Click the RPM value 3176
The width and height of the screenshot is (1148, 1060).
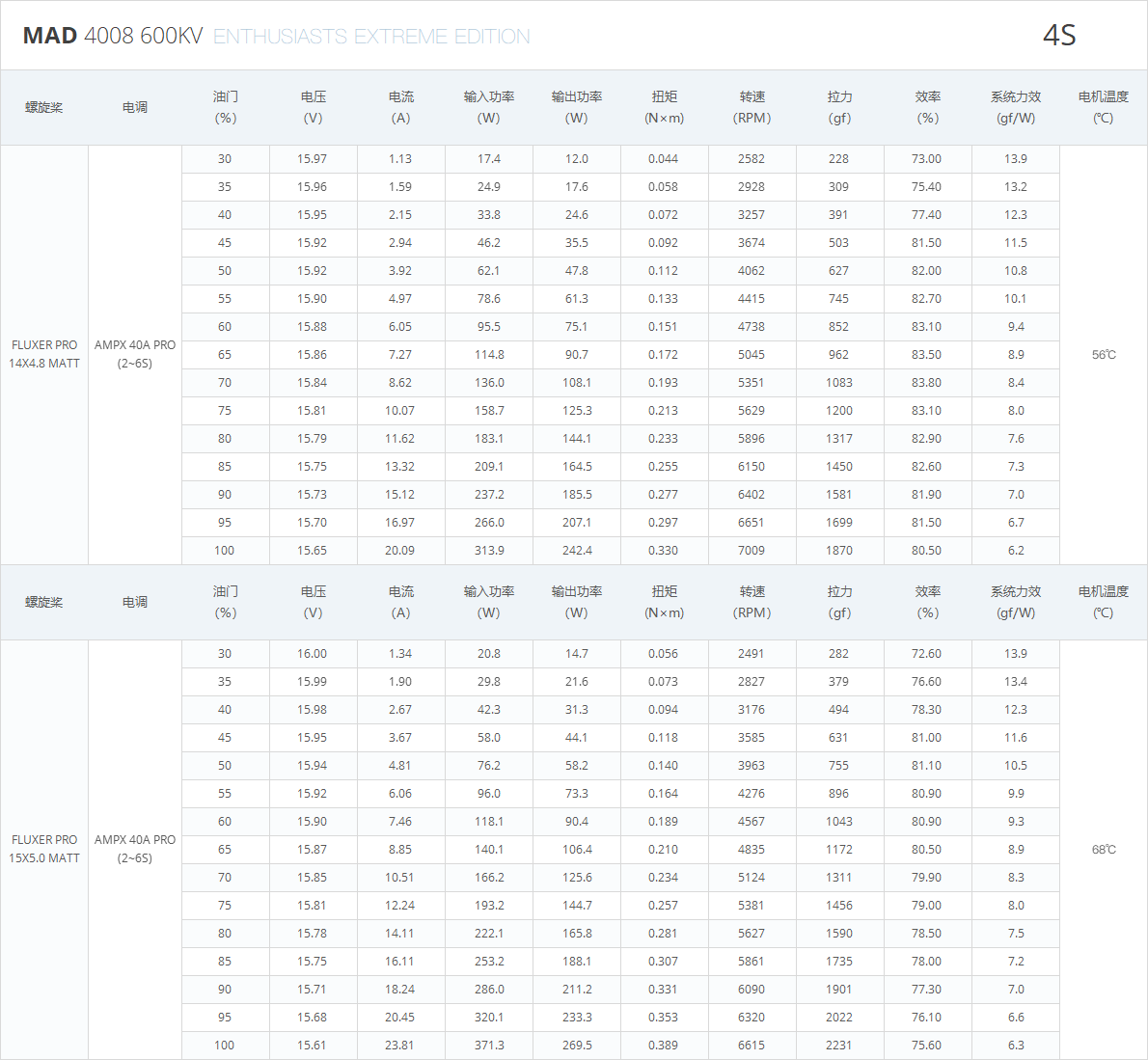(752, 710)
